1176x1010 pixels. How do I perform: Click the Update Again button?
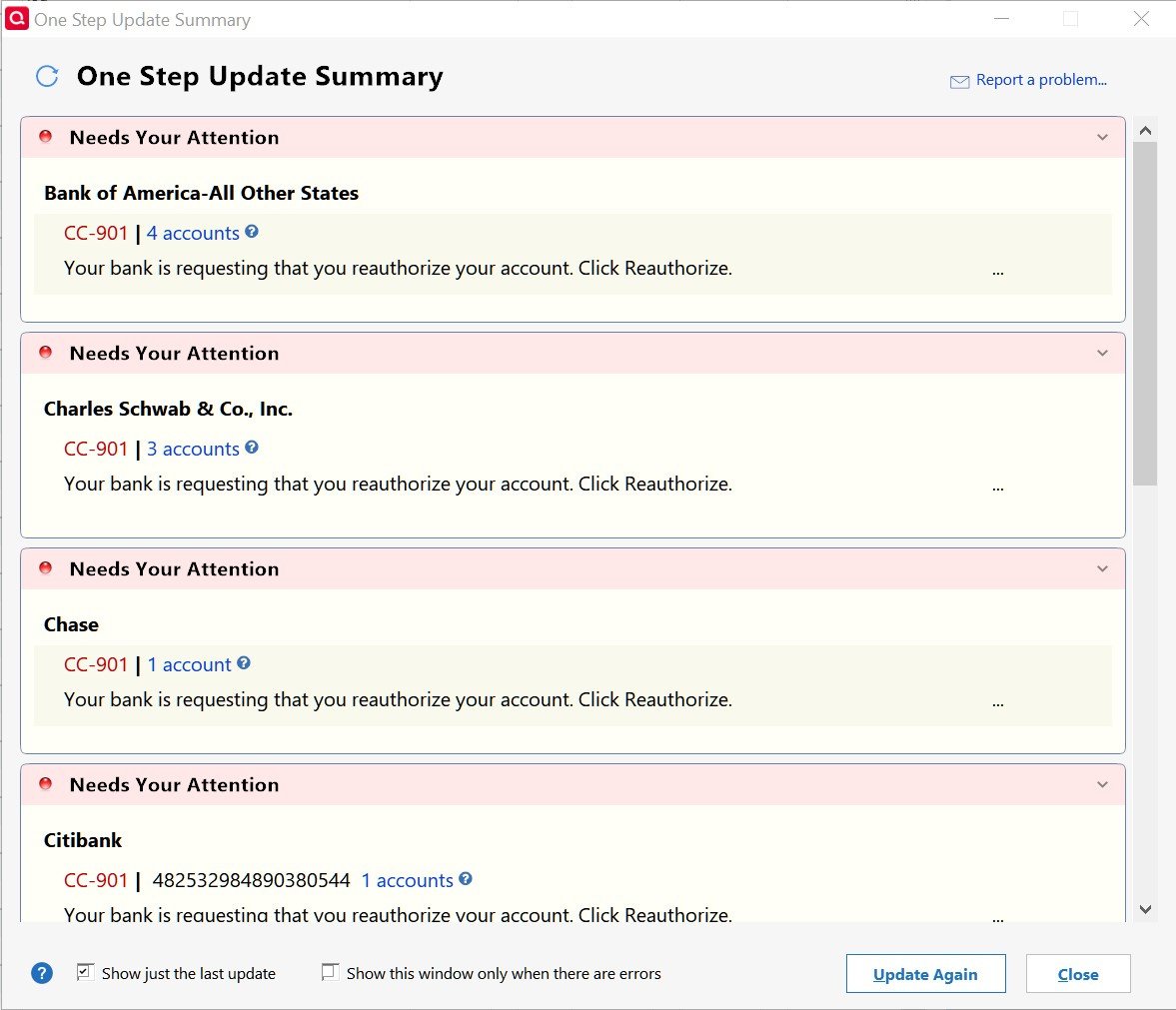click(x=925, y=974)
